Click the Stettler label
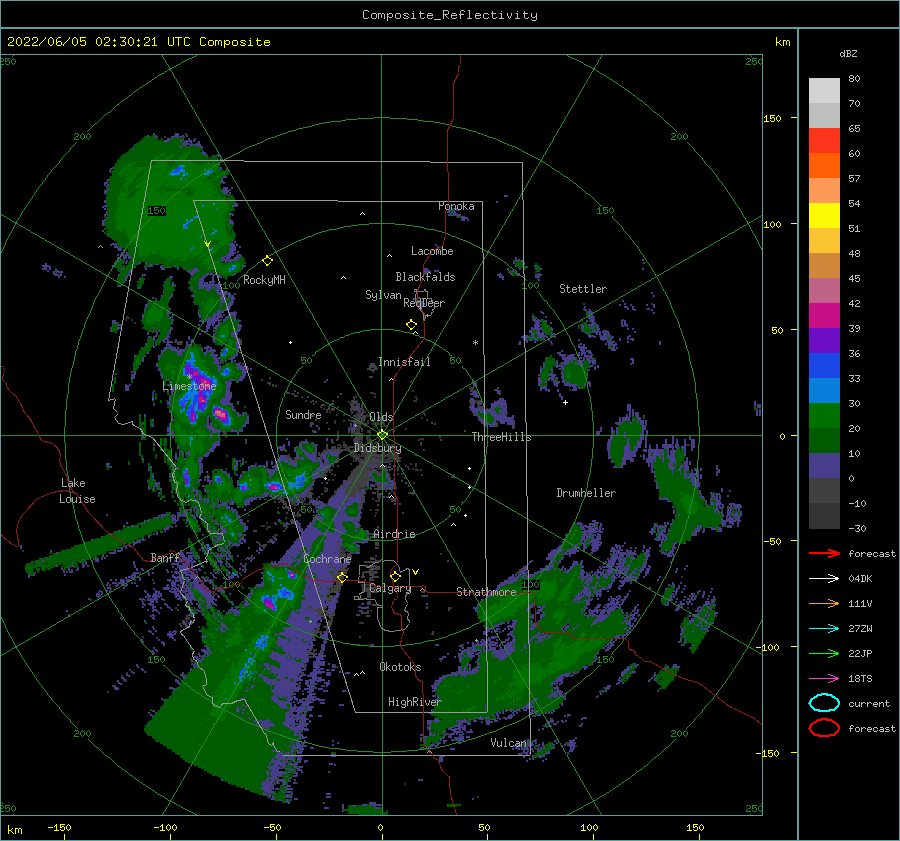 pos(583,289)
